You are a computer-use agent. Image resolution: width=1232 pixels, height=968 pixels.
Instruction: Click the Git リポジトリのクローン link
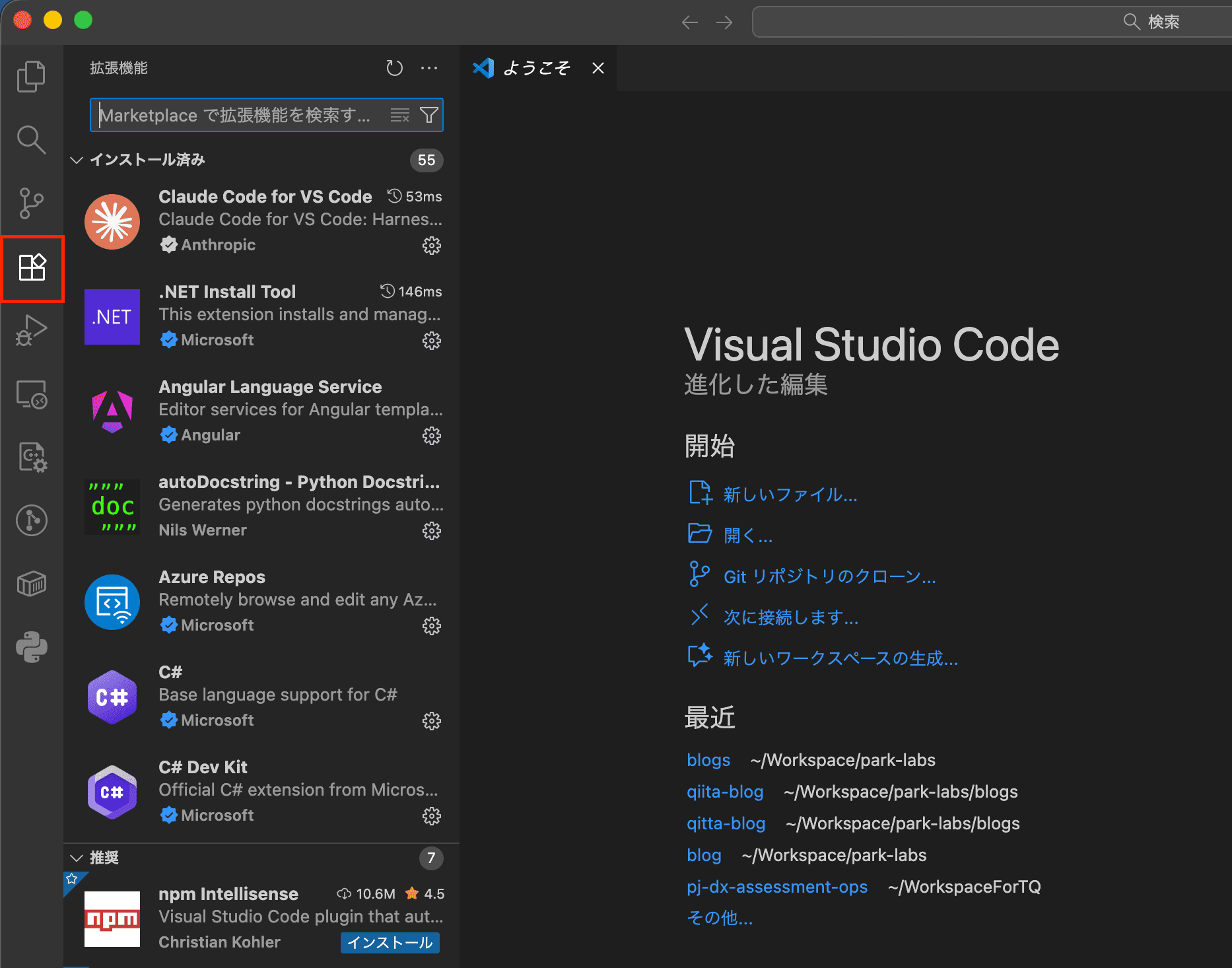(829, 577)
